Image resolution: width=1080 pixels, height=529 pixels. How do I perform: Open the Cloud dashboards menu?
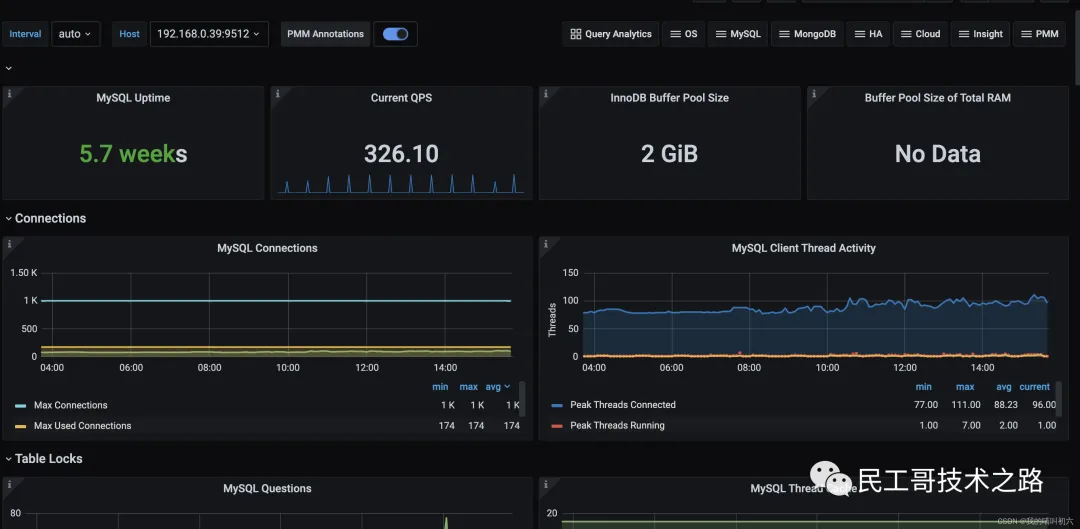(920, 34)
